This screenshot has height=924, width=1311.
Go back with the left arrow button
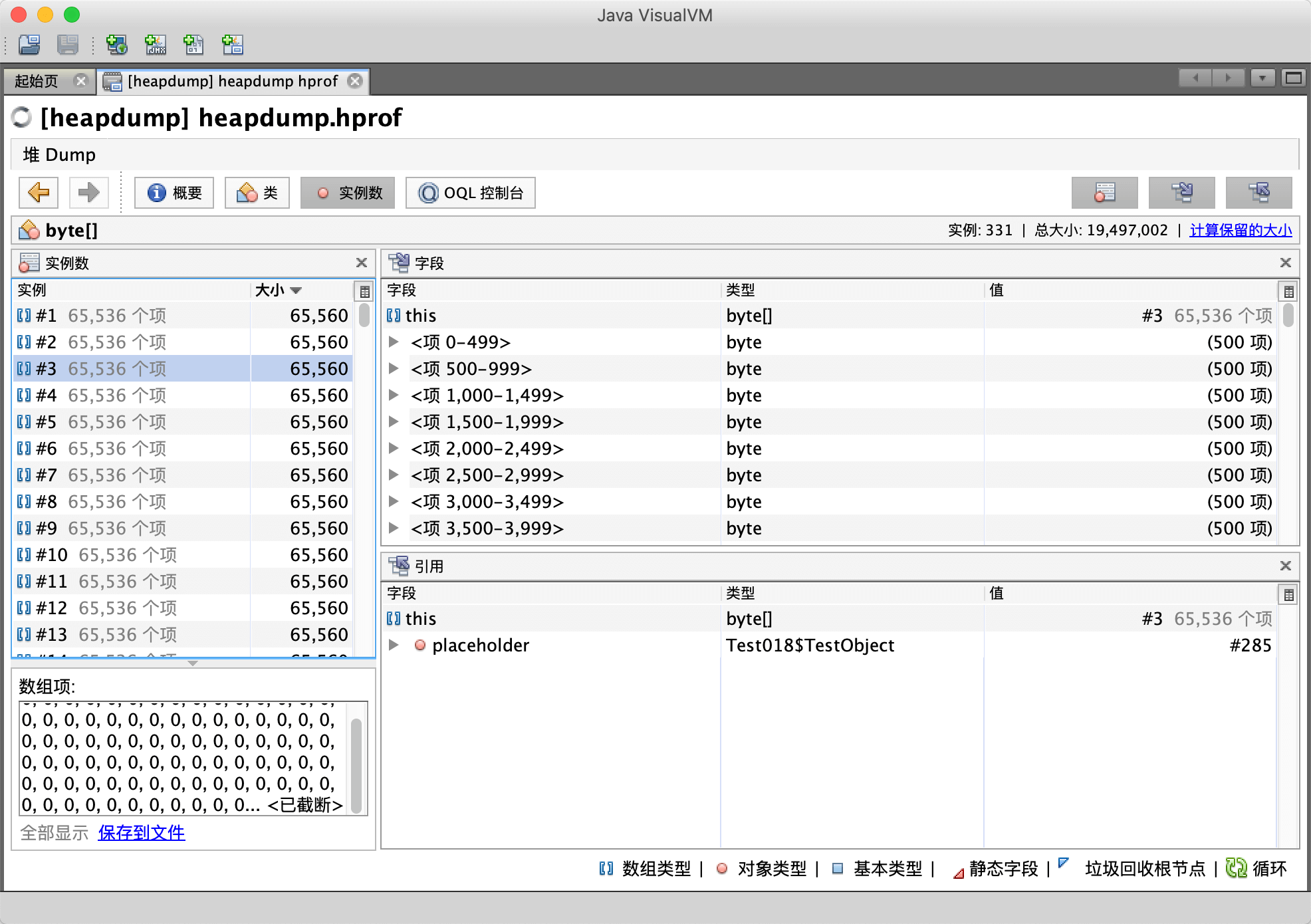[x=39, y=193]
